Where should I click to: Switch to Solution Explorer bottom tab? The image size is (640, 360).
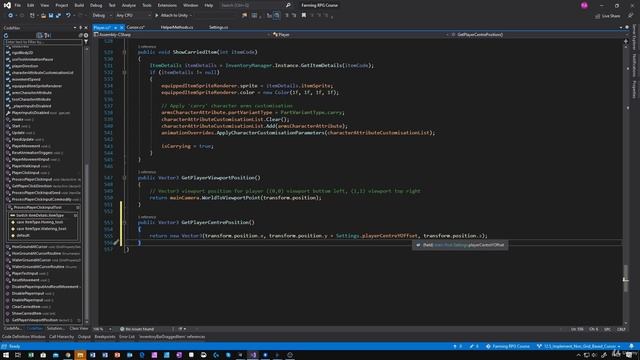pos(55,328)
